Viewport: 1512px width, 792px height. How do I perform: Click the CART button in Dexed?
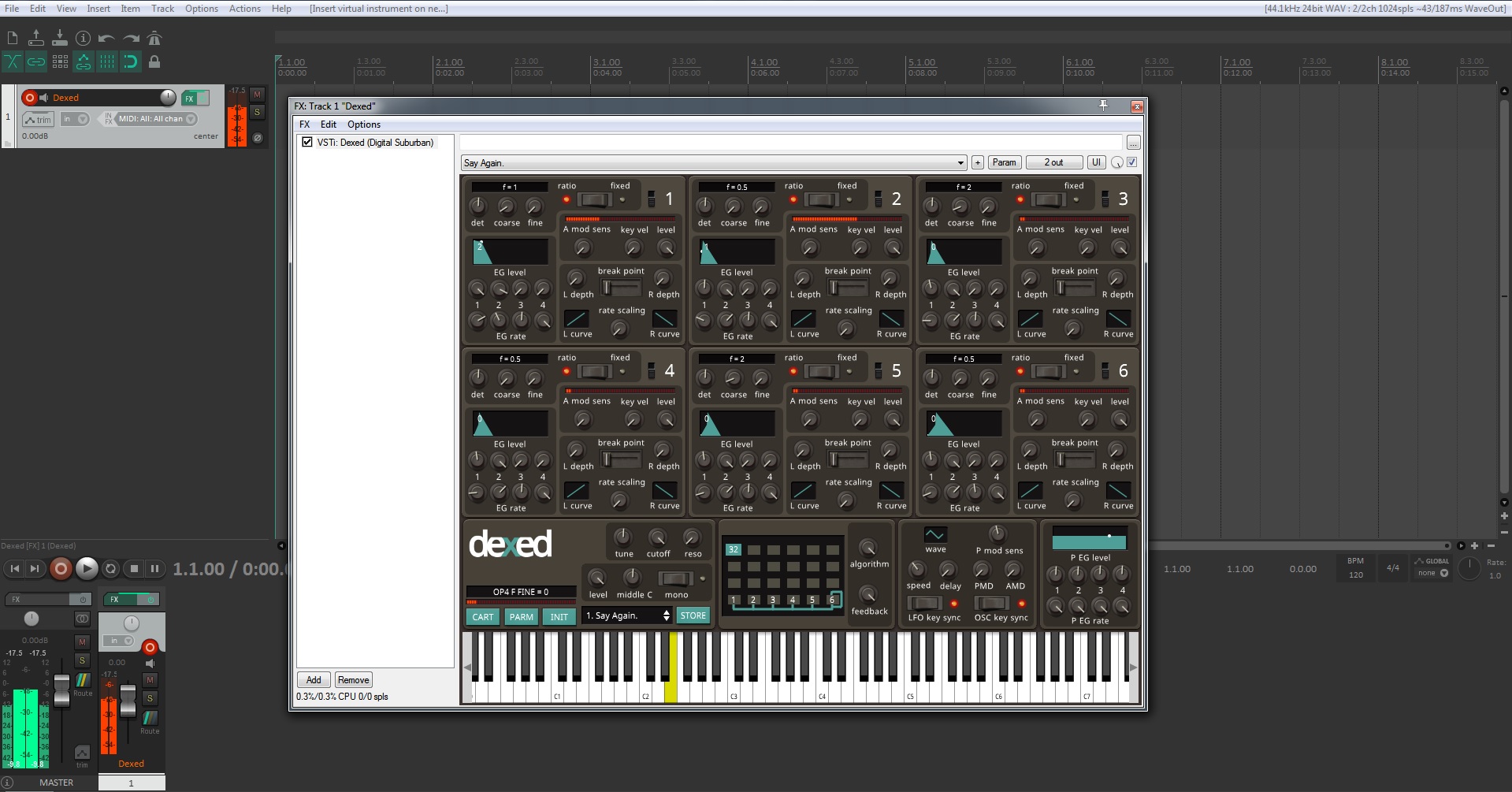(483, 617)
